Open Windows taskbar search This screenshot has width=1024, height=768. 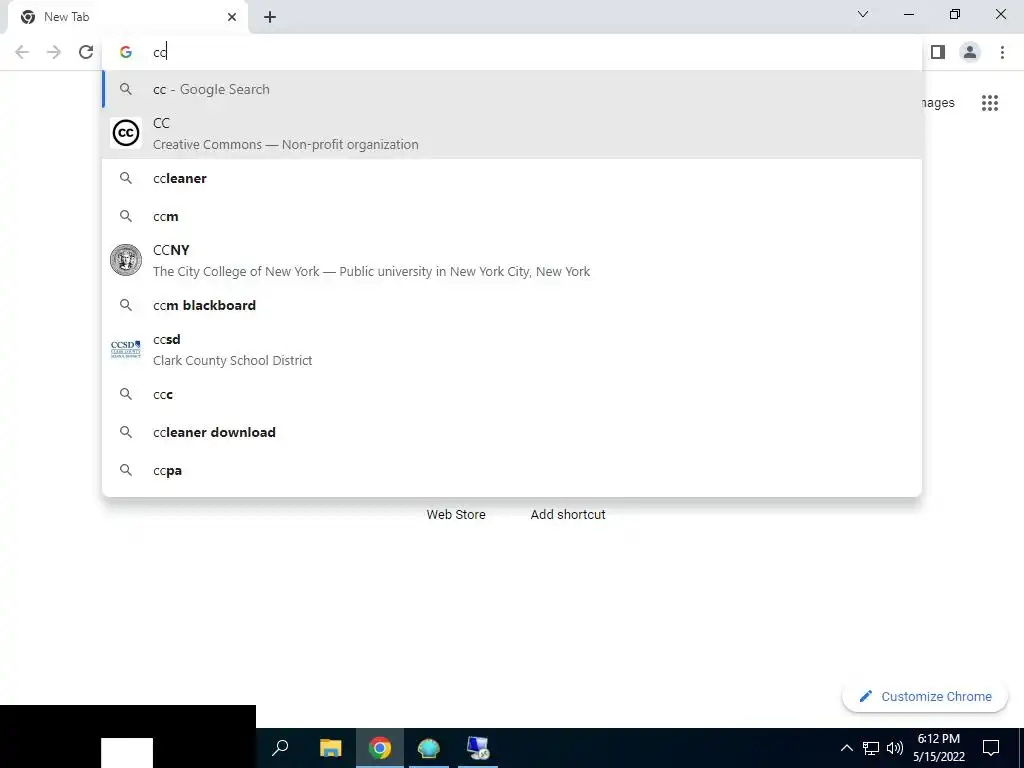coord(280,748)
